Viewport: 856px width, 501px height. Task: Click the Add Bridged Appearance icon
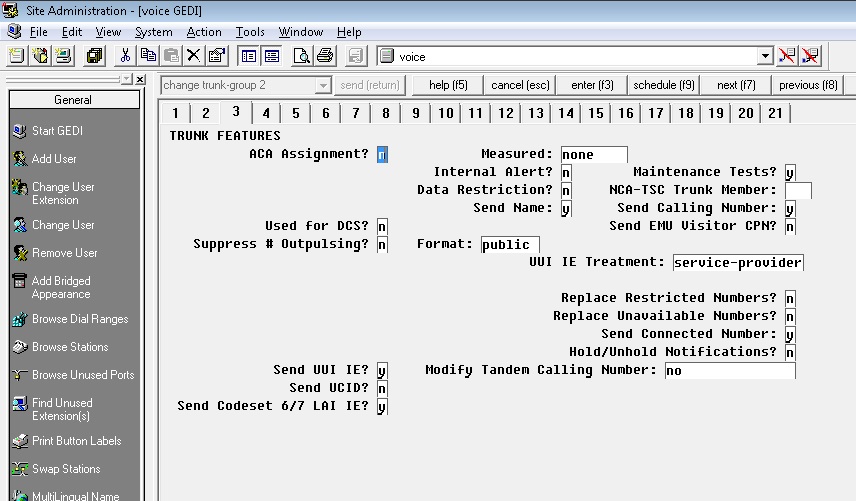click(x=20, y=281)
